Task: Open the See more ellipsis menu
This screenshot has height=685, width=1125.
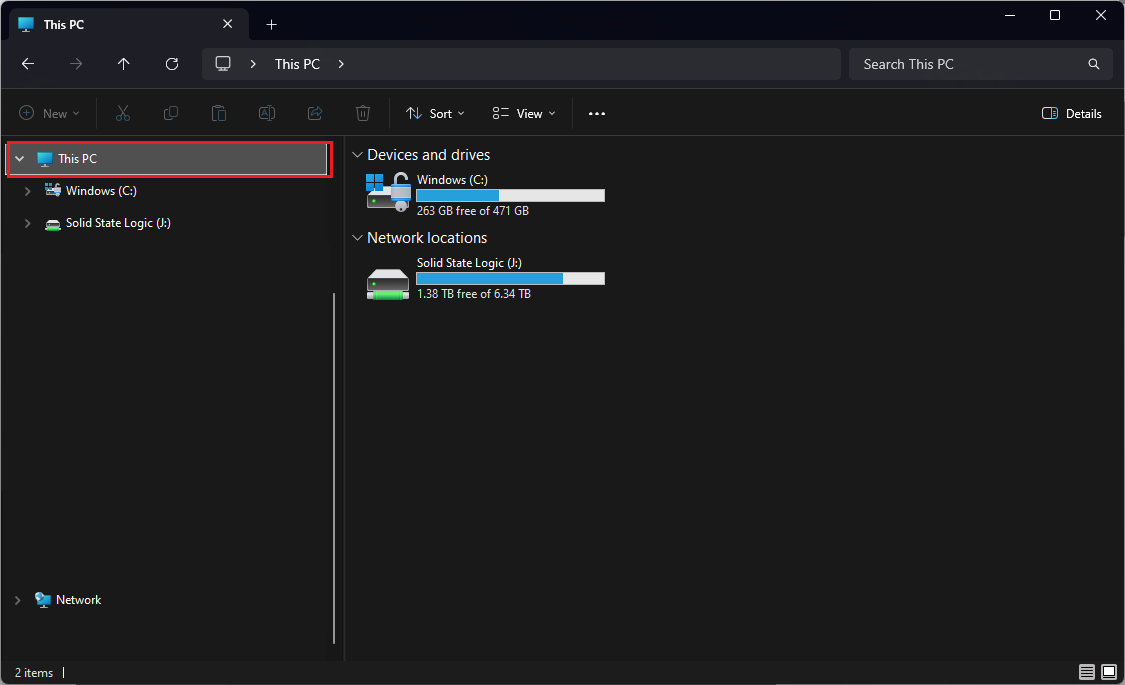Action: (597, 113)
